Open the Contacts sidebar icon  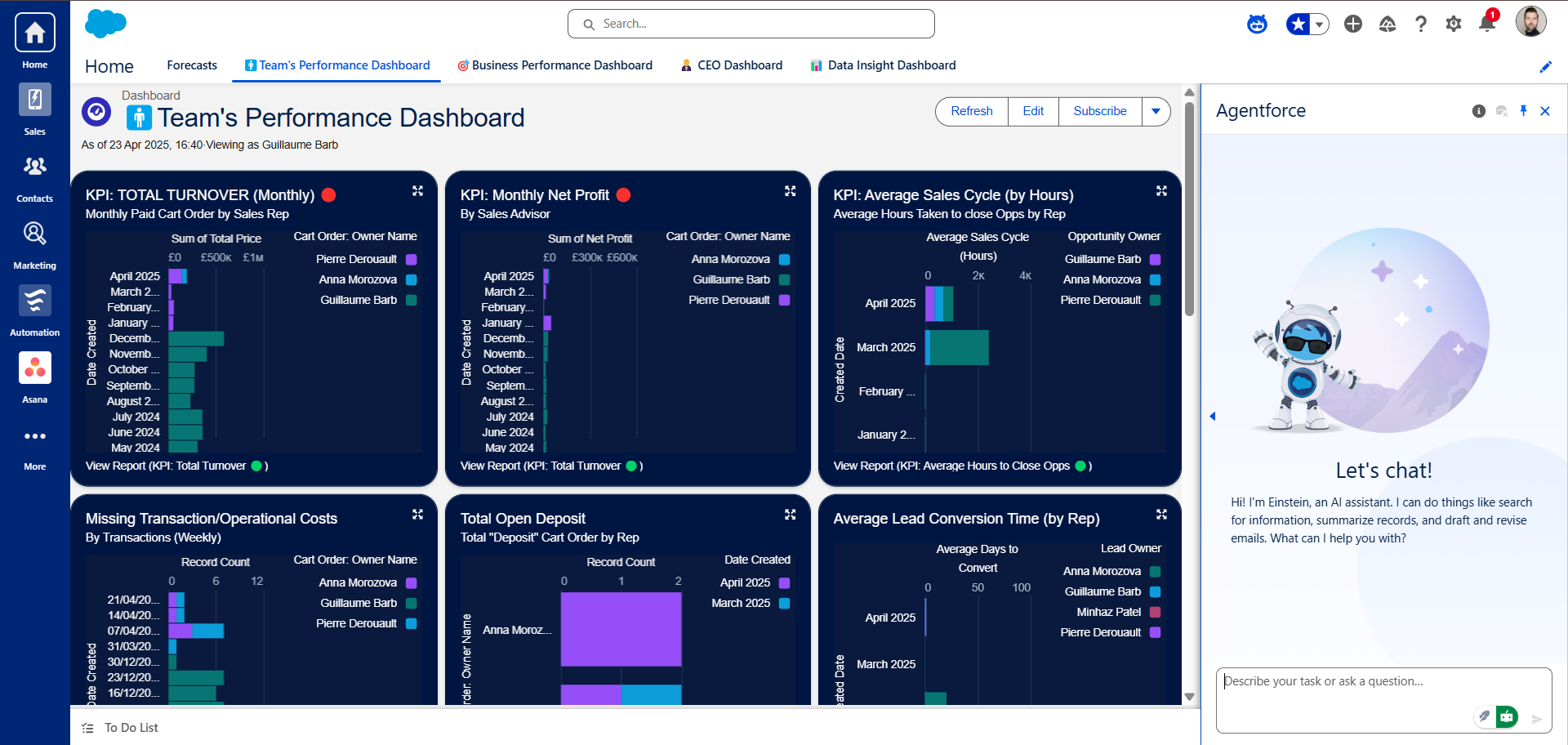click(34, 167)
